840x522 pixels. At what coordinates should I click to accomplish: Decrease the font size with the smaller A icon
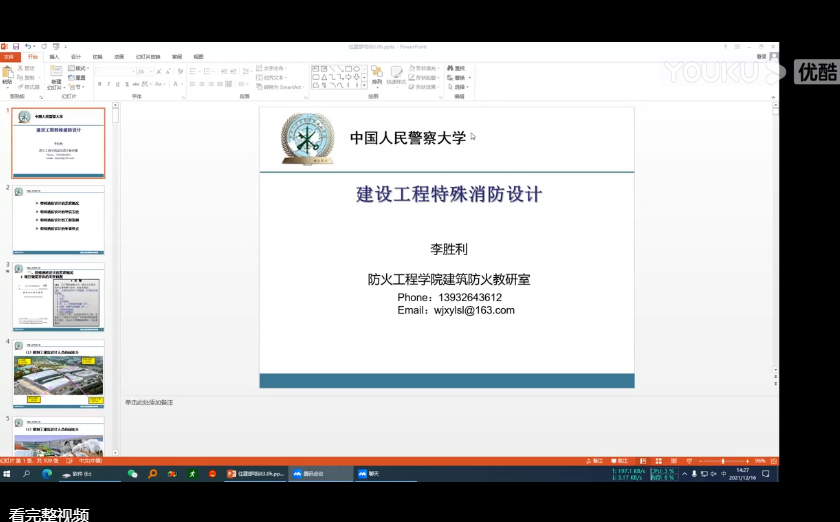tap(168, 71)
